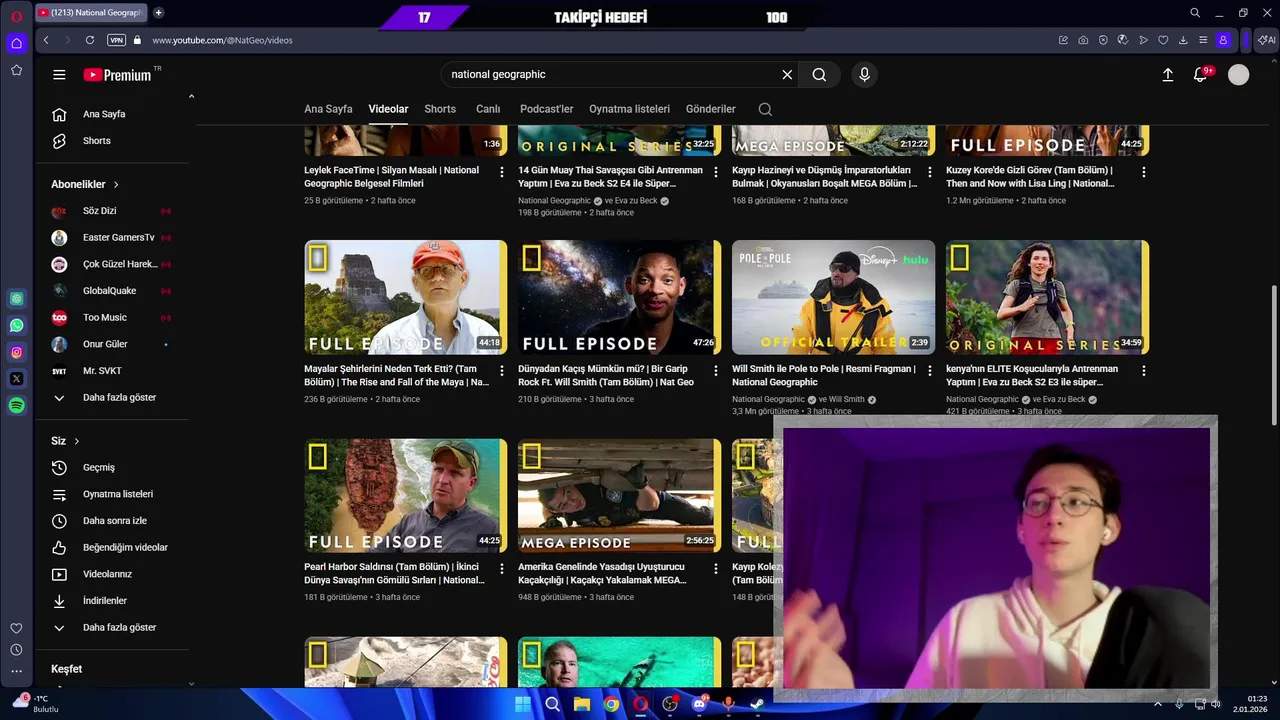
Task: Open the AI assistant button
Action: (1266, 40)
